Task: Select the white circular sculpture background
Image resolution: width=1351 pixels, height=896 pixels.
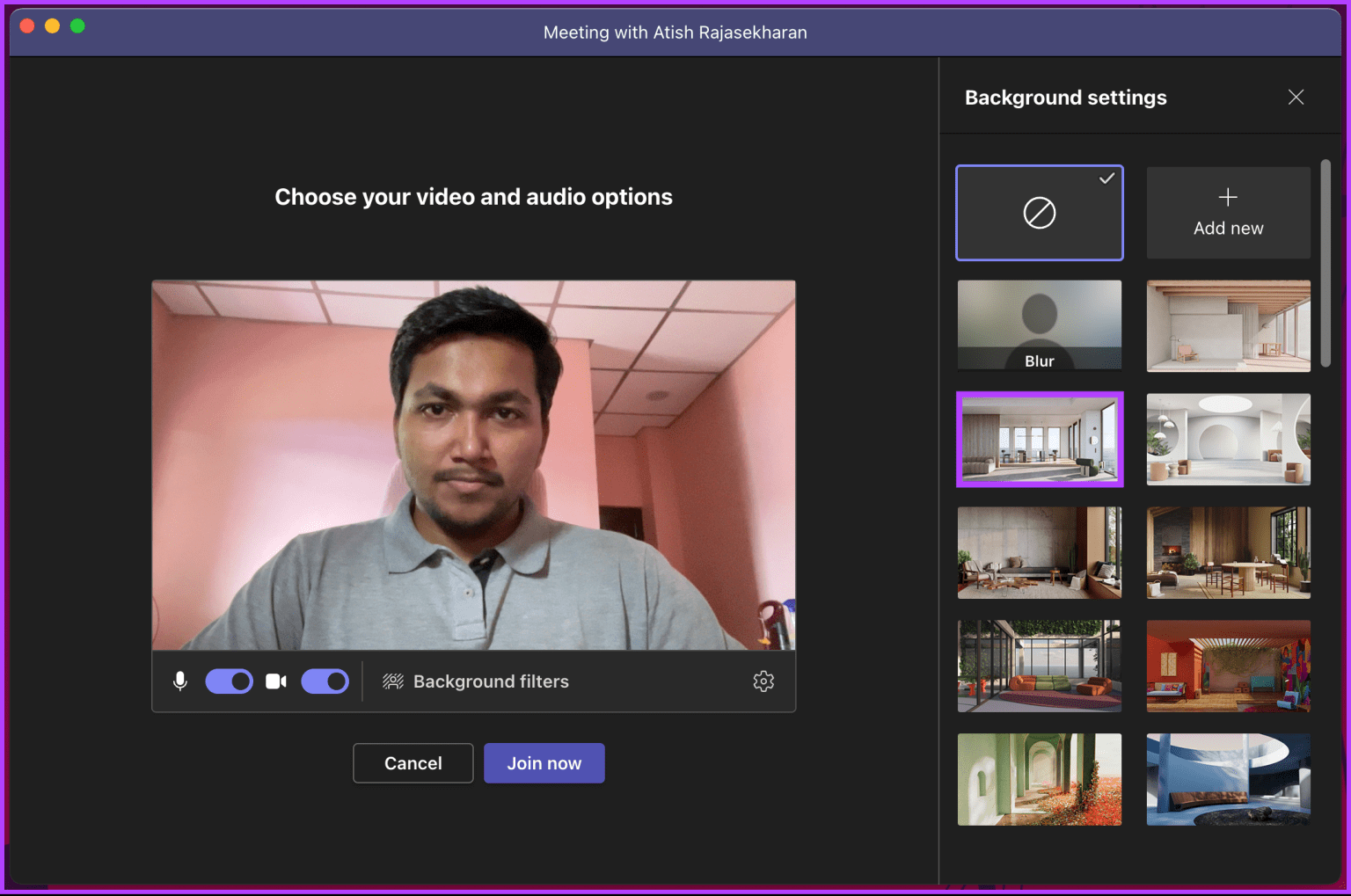Action: (1229, 440)
